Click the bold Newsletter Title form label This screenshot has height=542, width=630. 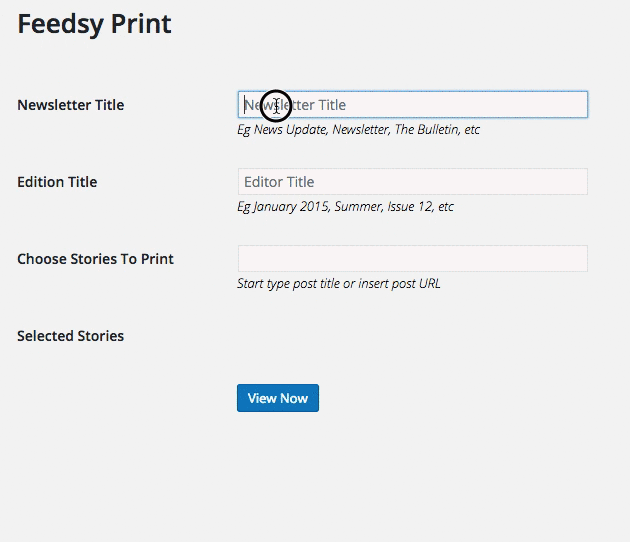coord(71,105)
